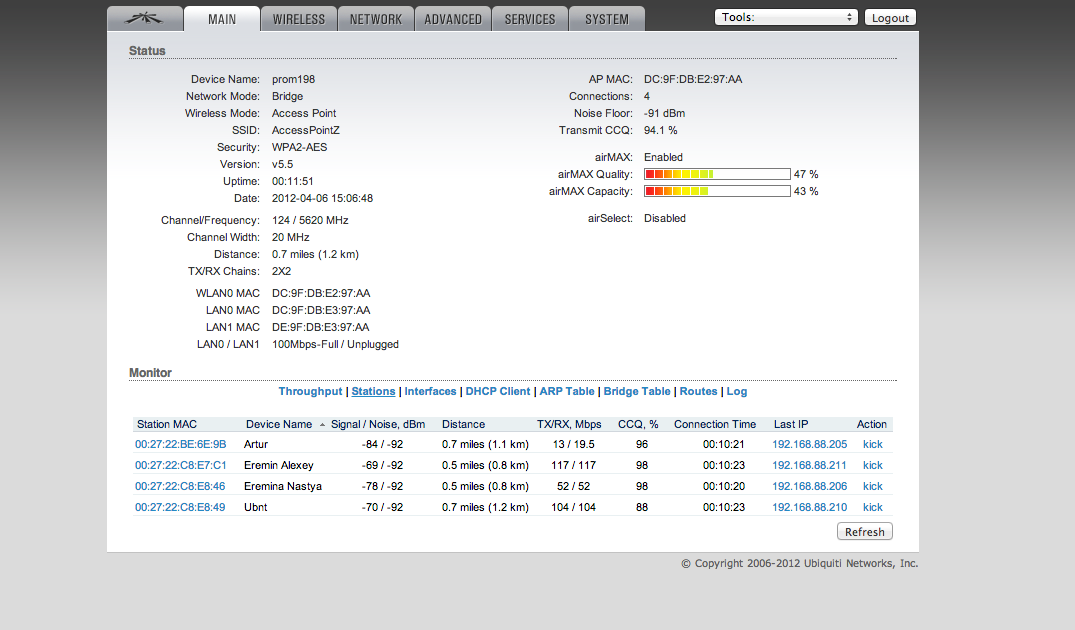Open Last IP 192.168.88.205
The image size is (1075, 630).
pyautogui.click(x=810, y=444)
